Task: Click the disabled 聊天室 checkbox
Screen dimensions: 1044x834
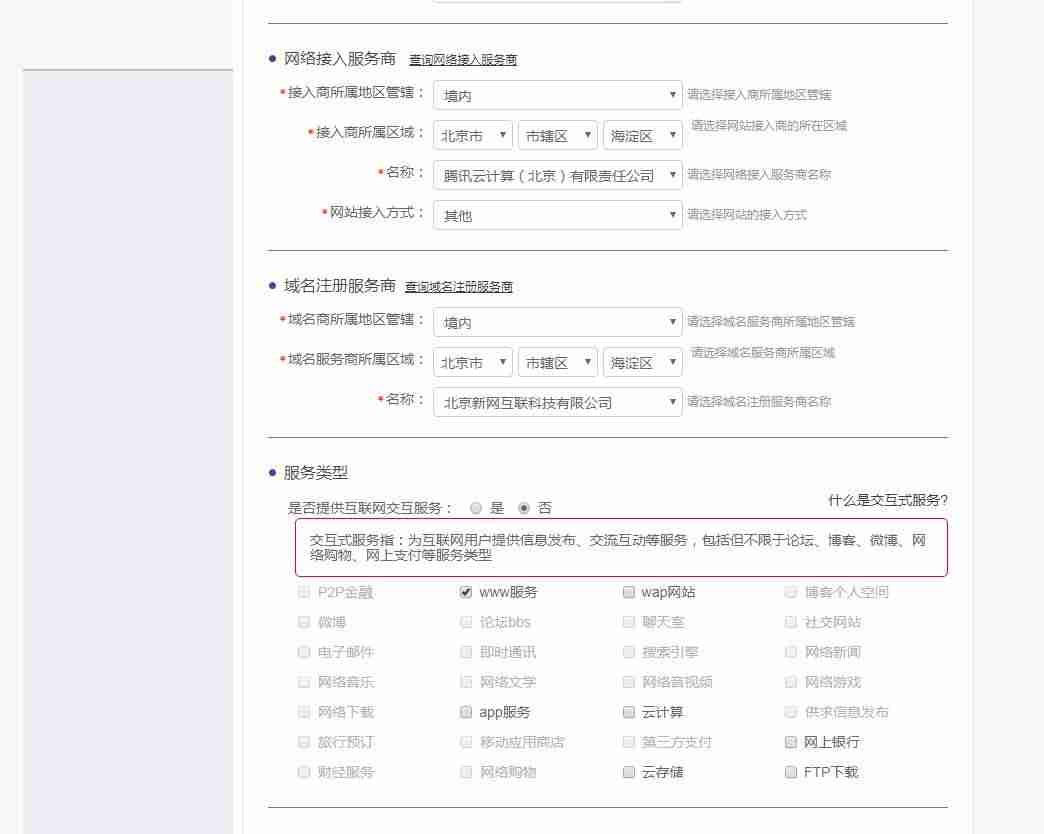Action: coord(629,622)
